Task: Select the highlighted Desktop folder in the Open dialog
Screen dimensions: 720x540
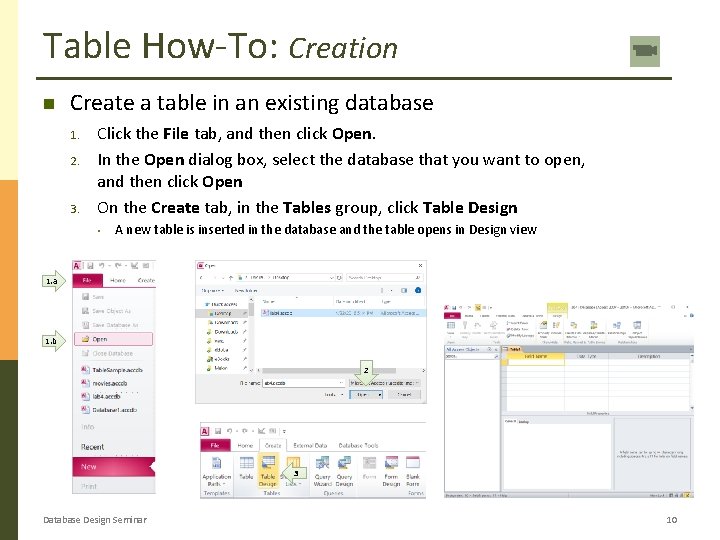Action: (x=222, y=313)
